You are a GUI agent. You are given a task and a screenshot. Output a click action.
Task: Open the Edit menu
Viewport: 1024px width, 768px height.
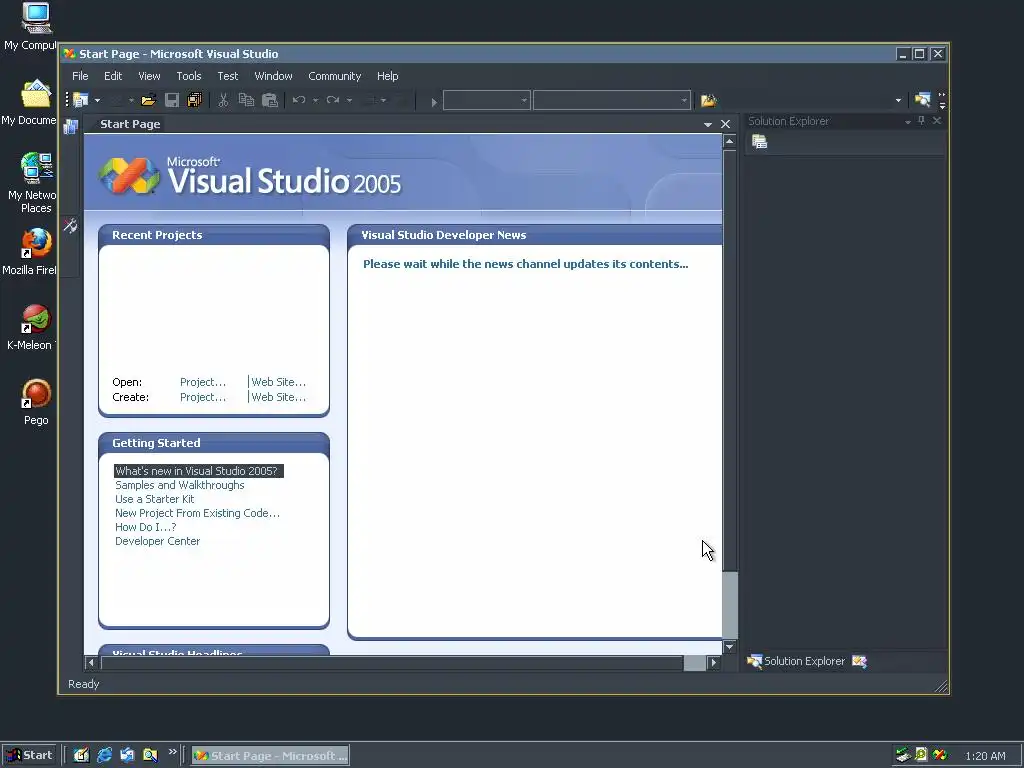coord(113,76)
